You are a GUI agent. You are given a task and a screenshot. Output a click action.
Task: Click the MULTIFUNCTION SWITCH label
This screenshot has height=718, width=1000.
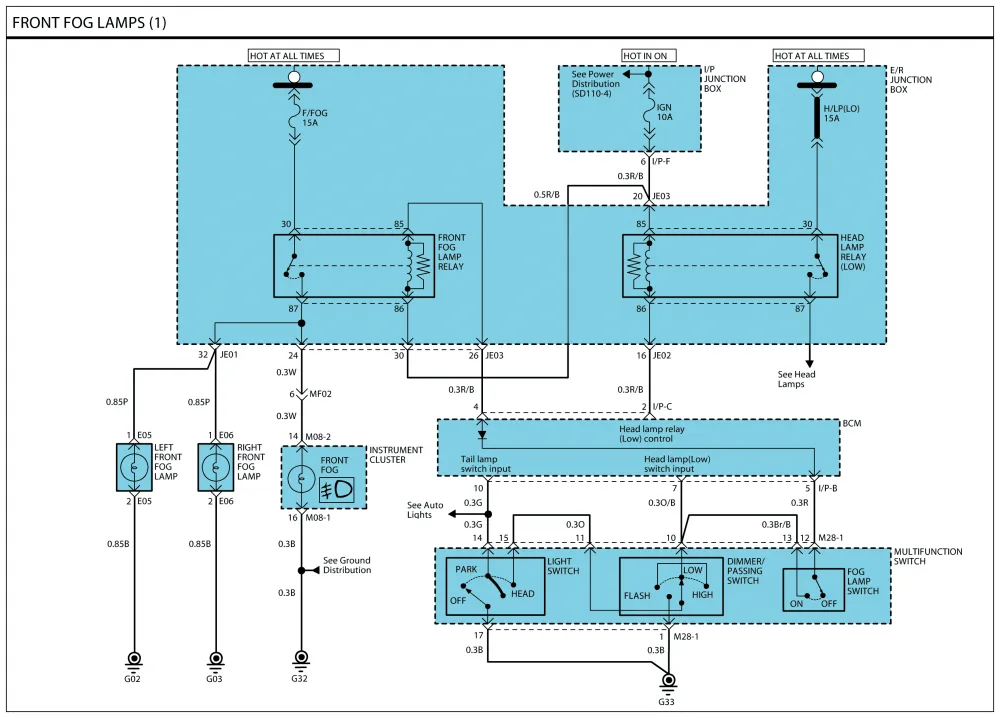tap(928, 557)
